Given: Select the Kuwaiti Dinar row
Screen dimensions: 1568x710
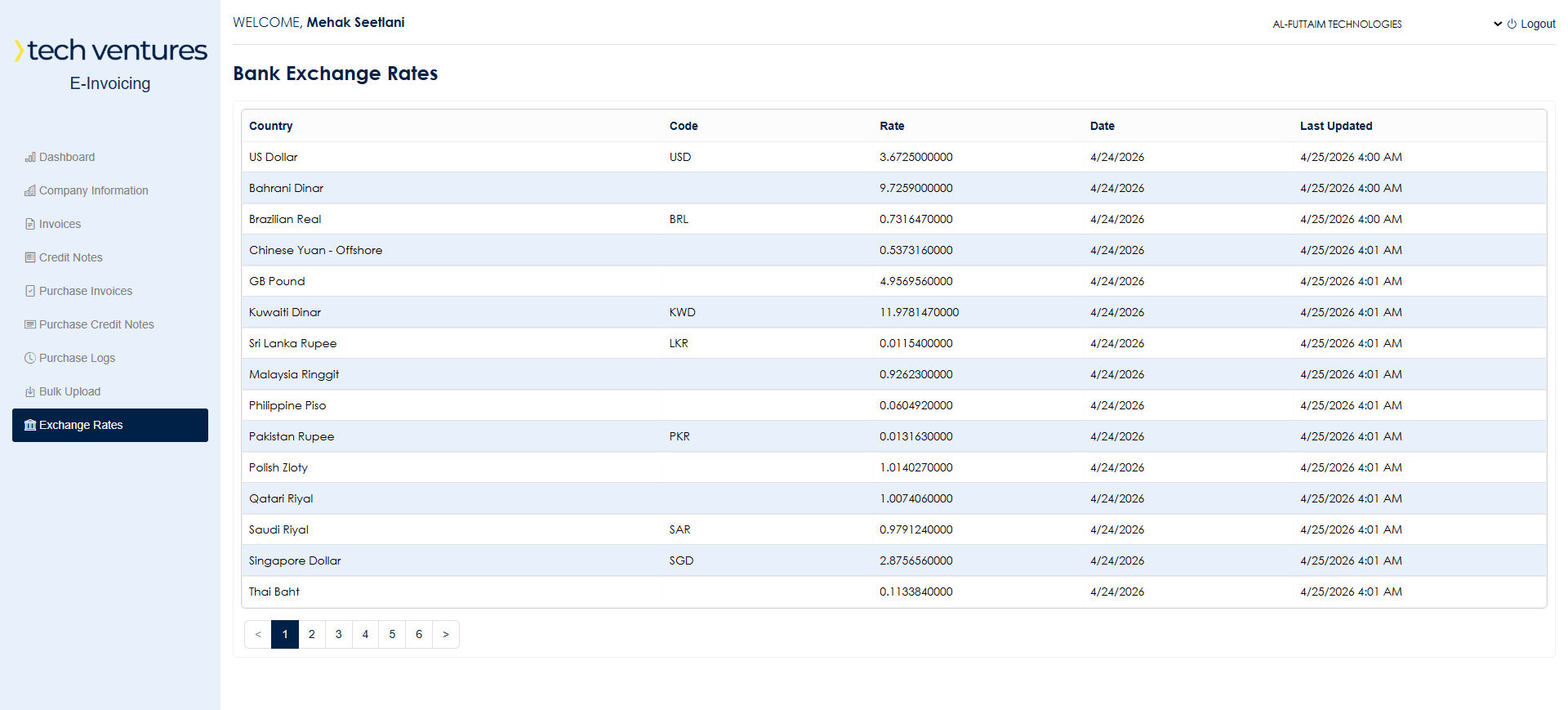Looking at the screenshot, I should [893, 312].
